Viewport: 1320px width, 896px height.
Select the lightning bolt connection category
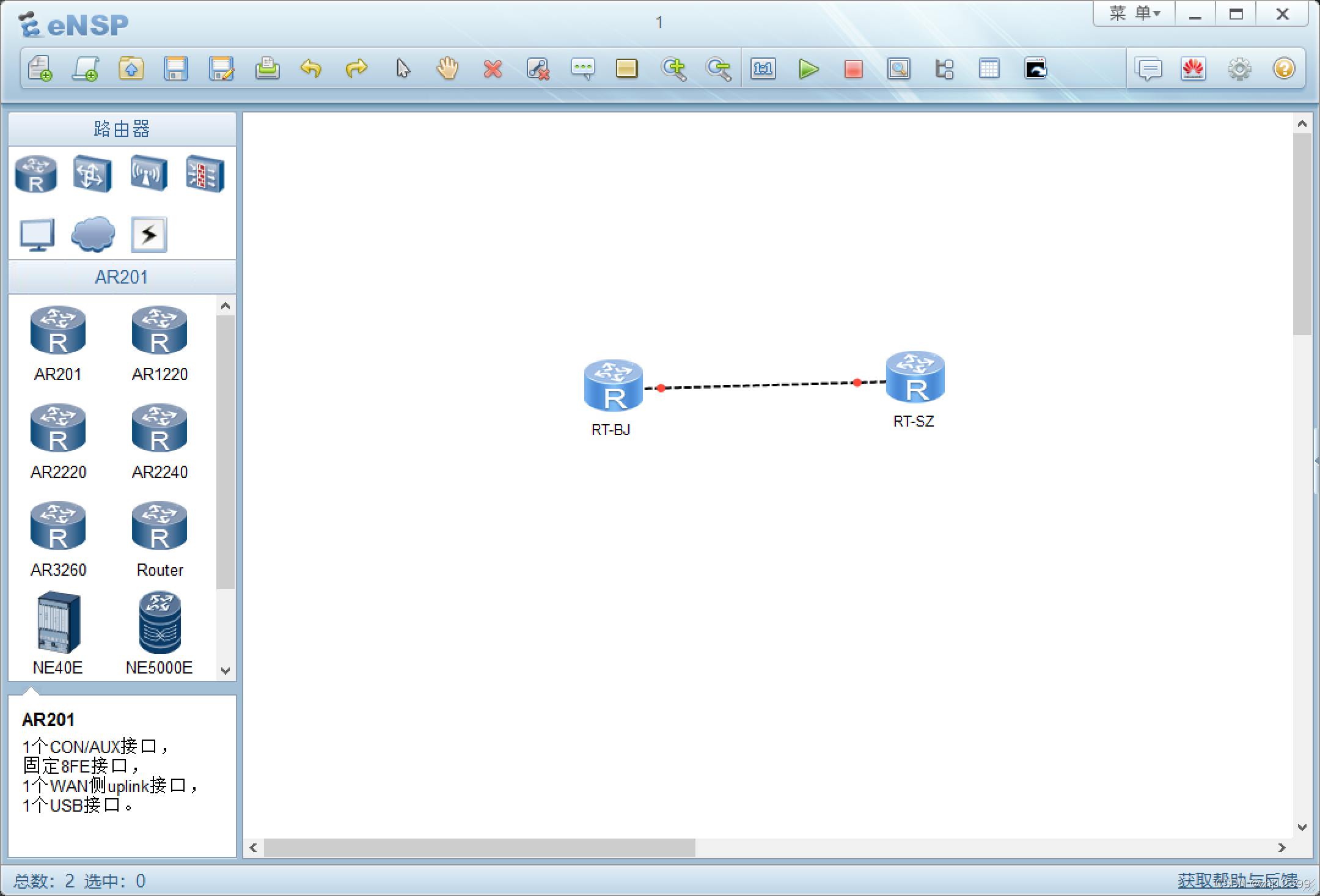148,234
